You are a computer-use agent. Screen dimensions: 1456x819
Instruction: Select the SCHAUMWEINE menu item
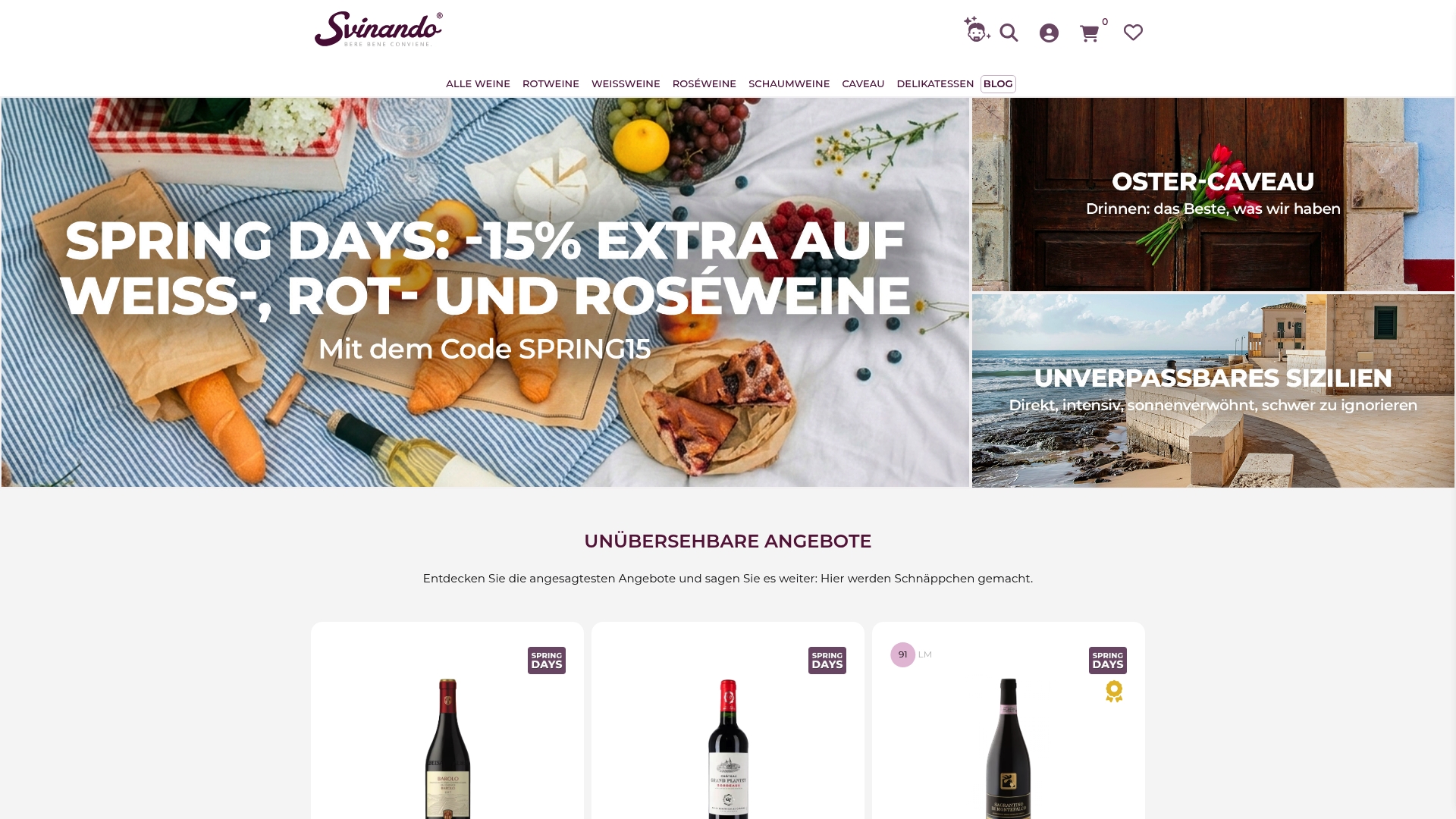pos(789,84)
